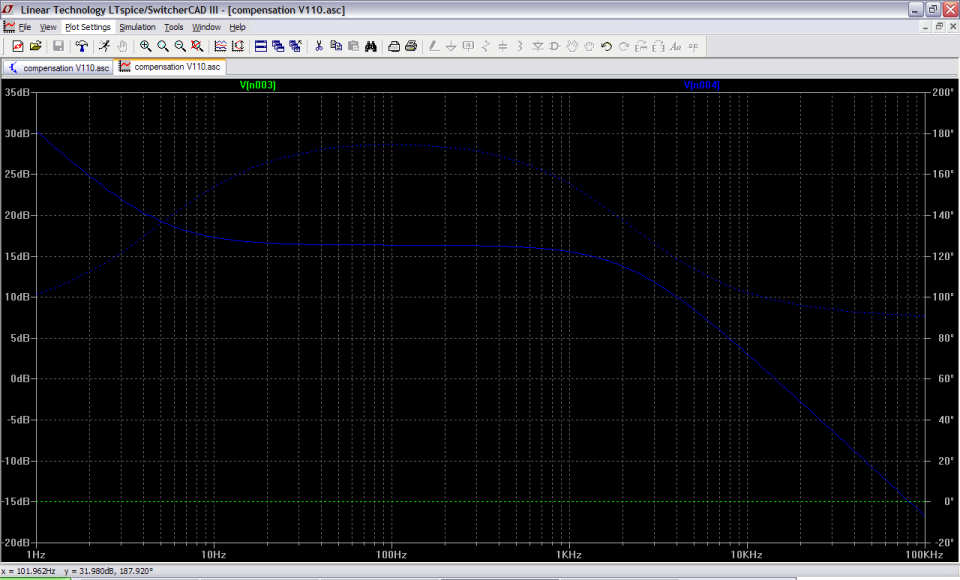Click the Close All Windows icon
960x580 pixels.
[x=295, y=46]
